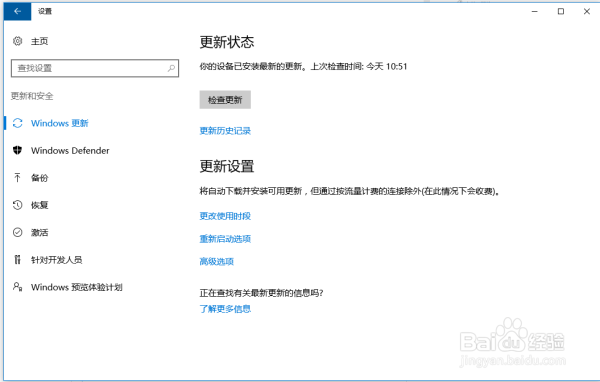
Task: Open the 更新历史记录 link
Action: tap(225, 131)
